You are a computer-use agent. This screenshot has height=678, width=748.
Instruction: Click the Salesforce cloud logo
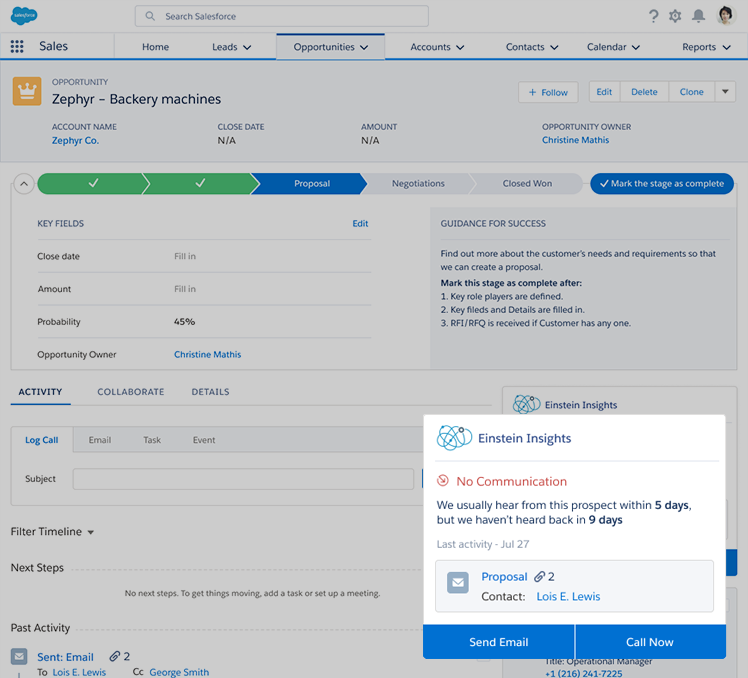tap(24, 16)
